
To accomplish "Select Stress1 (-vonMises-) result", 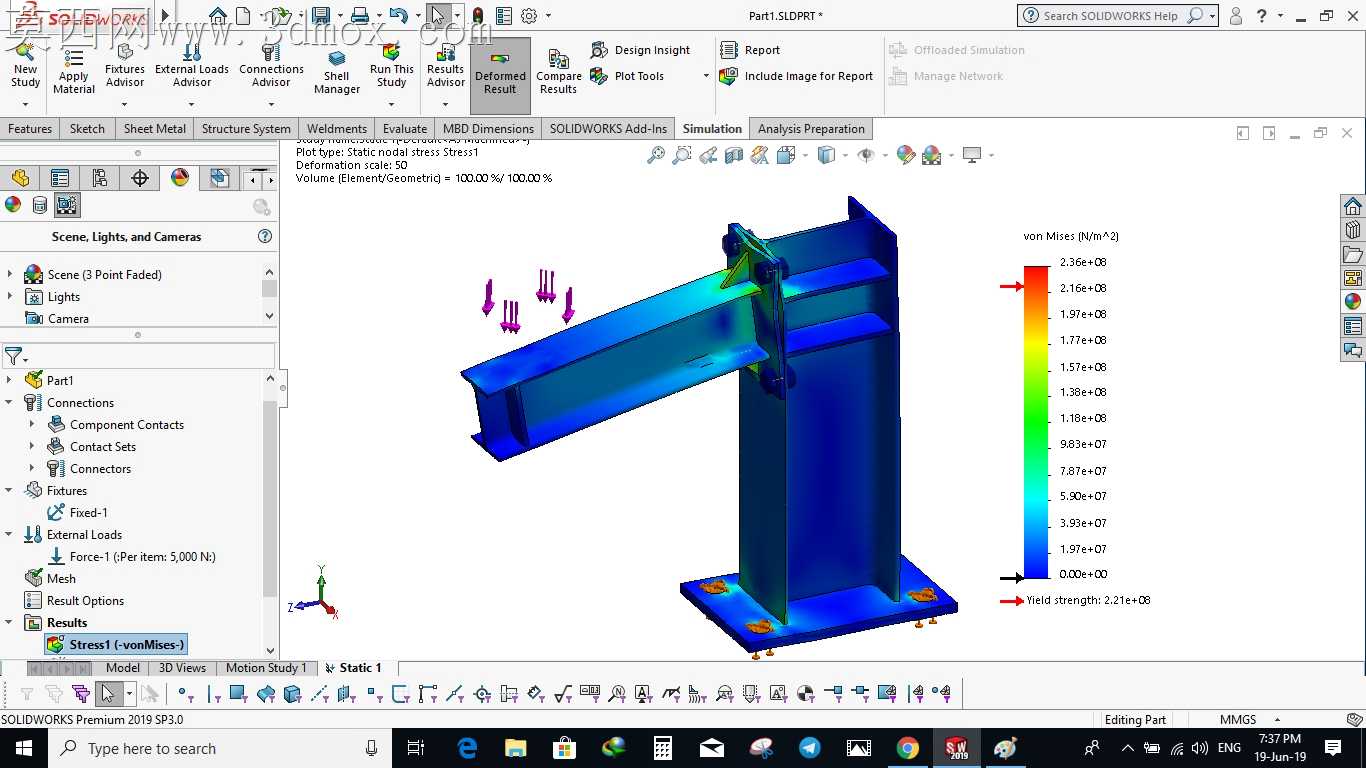I will 116,644.
